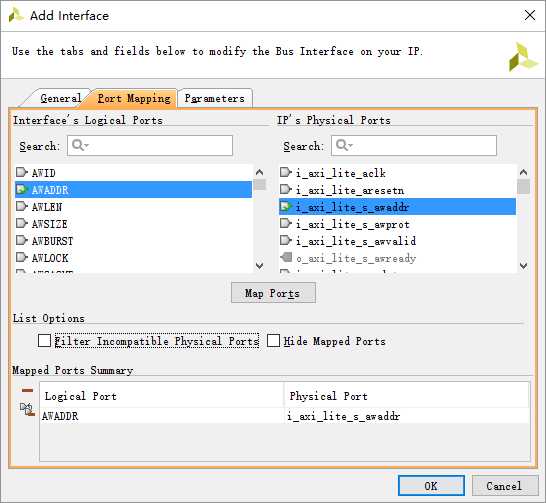Click the logical ports search magnifier icon
Screen dimensions: 546x503
point(79,145)
